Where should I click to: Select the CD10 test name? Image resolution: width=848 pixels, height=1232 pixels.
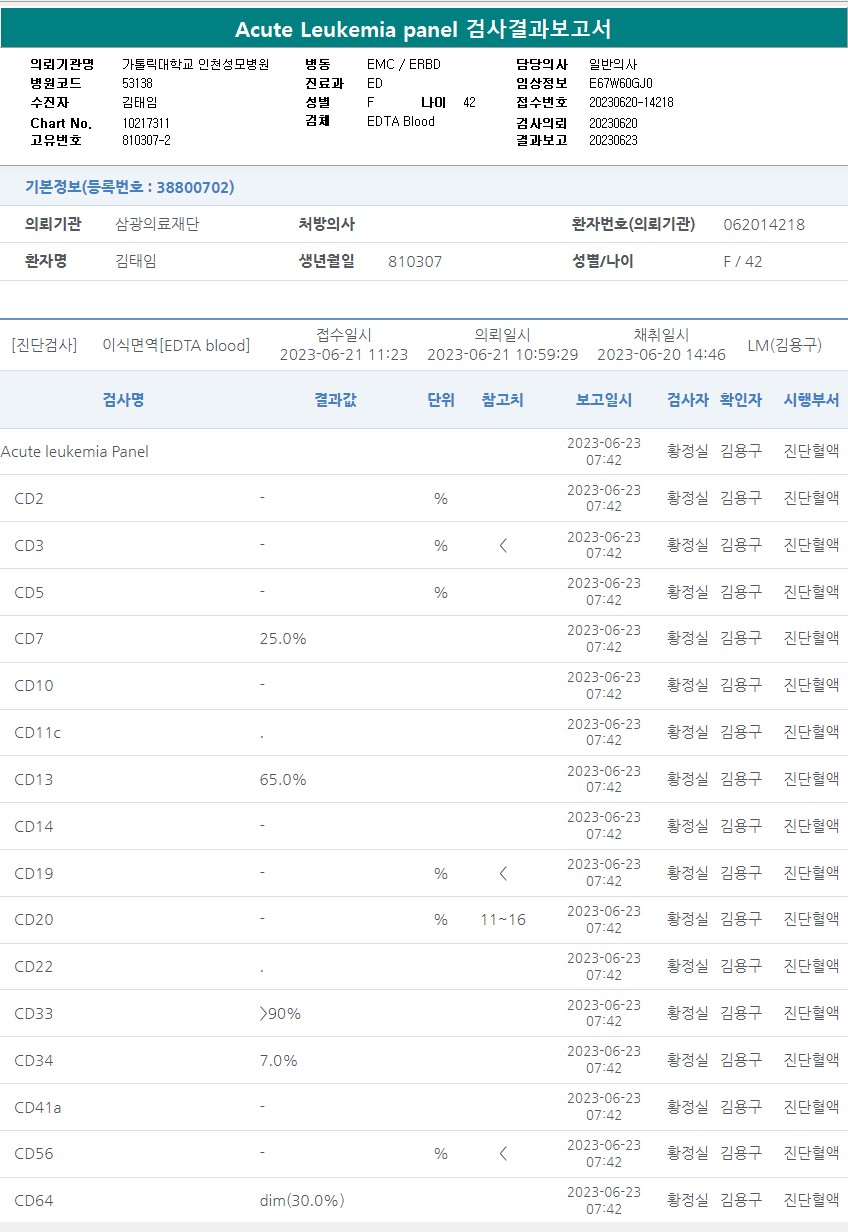(x=34, y=686)
